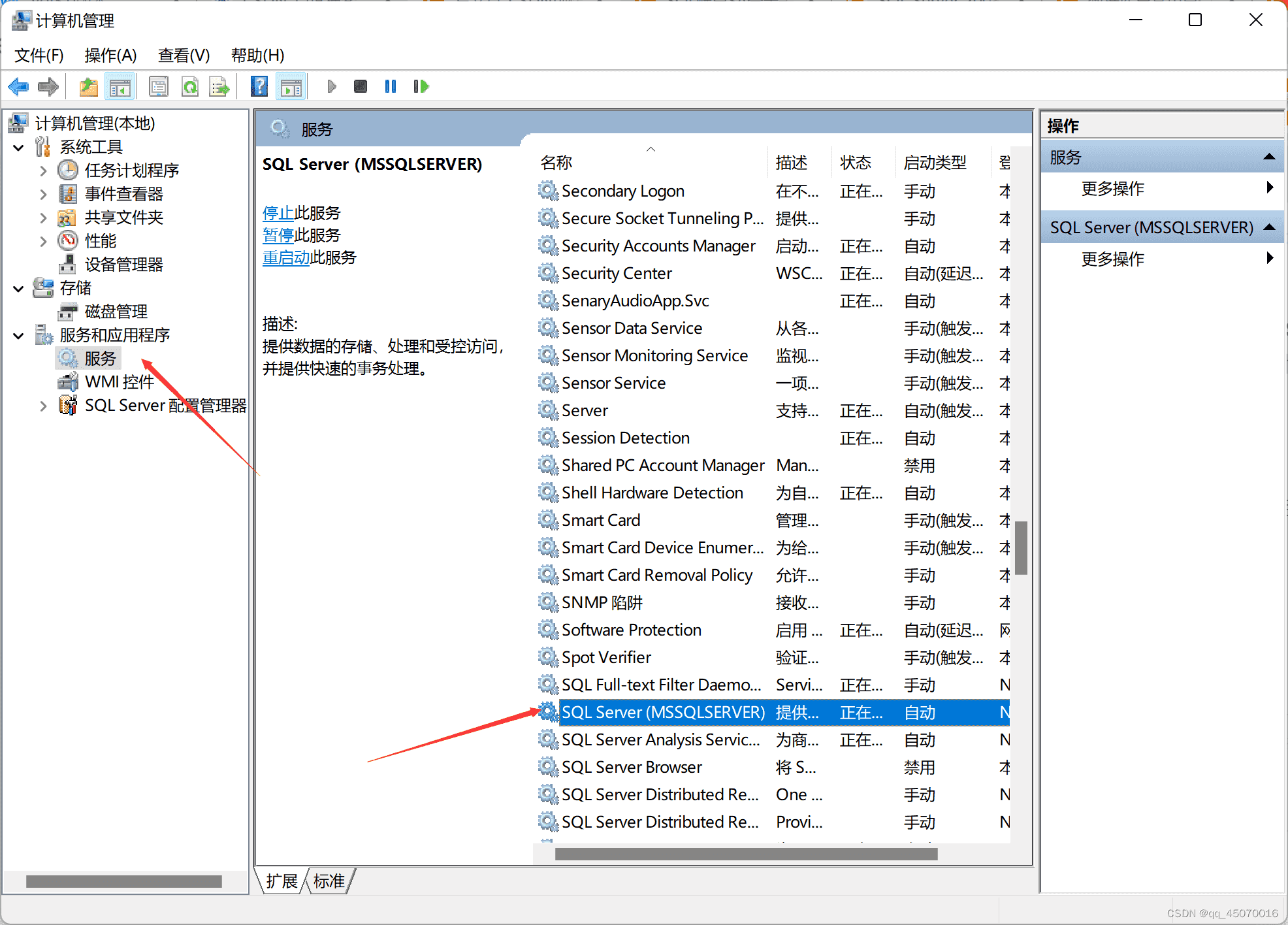This screenshot has height=925, width=1288.
Task: Select the SQL Server Browser service row
Action: [631, 767]
